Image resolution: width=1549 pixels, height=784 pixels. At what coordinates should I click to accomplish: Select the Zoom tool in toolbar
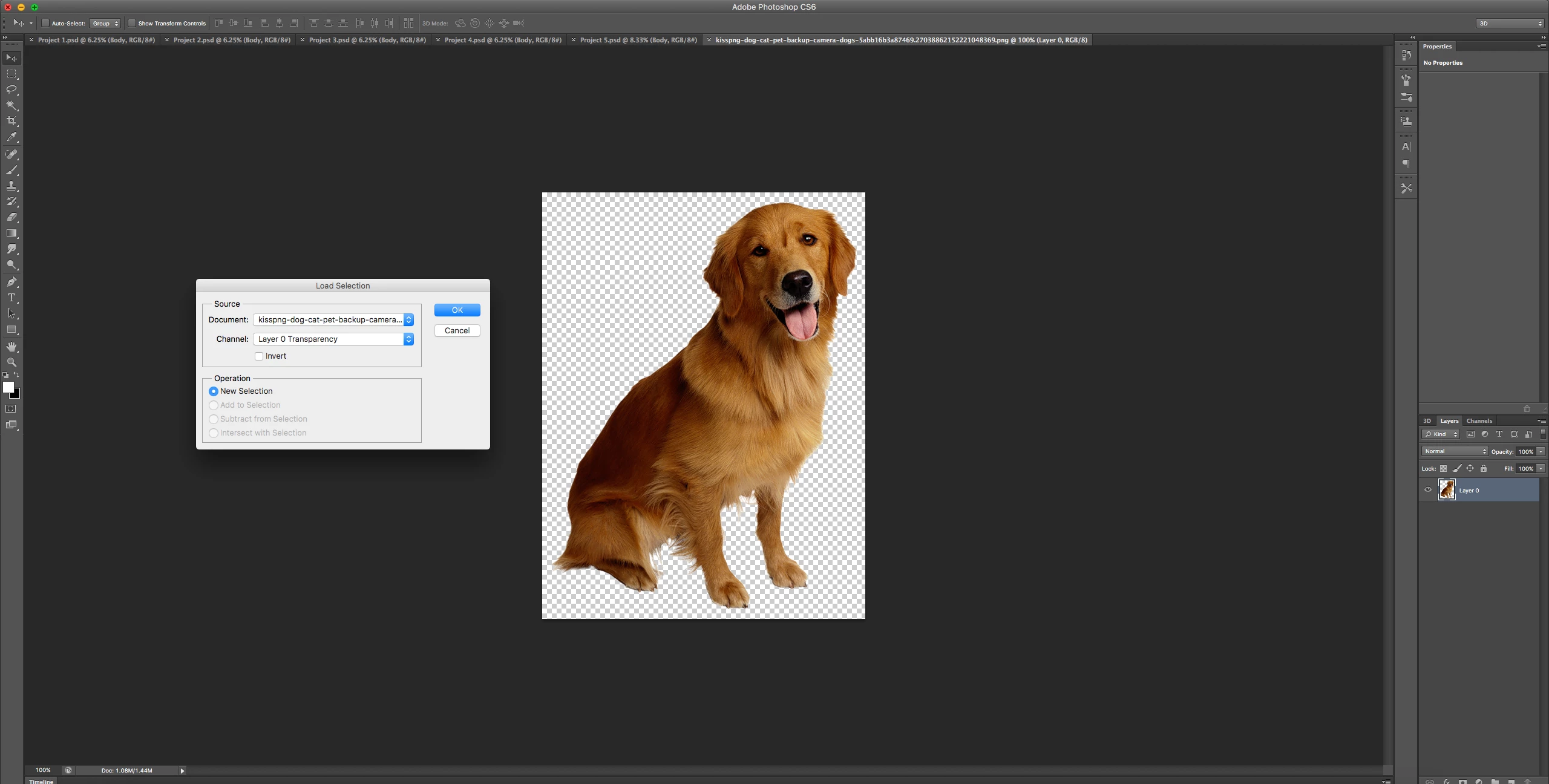[x=11, y=362]
